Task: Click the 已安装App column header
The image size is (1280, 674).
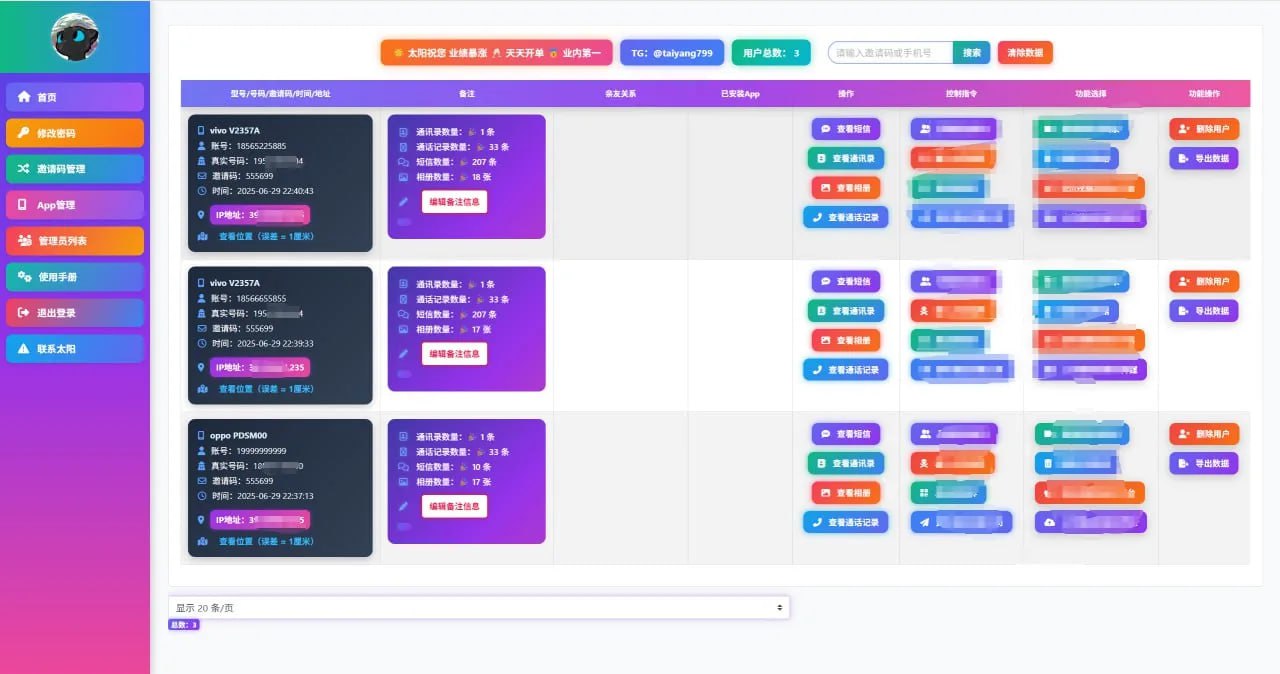Action: 740,93
